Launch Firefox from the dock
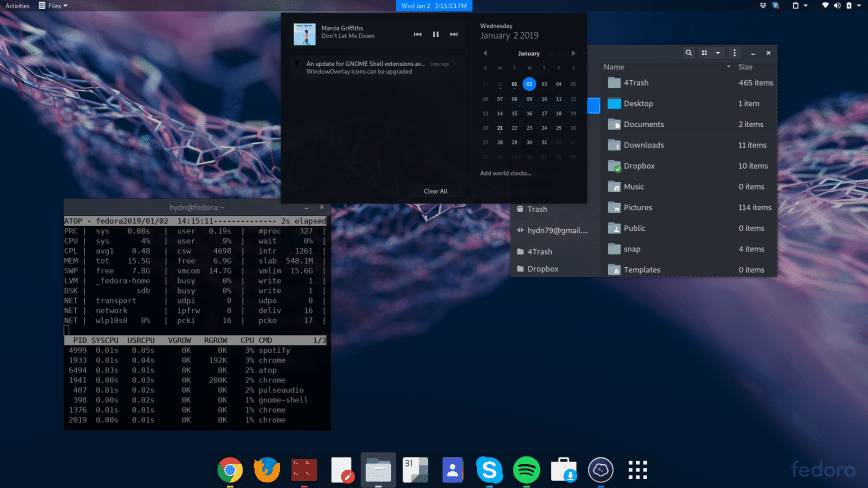868x488 pixels. coord(266,469)
